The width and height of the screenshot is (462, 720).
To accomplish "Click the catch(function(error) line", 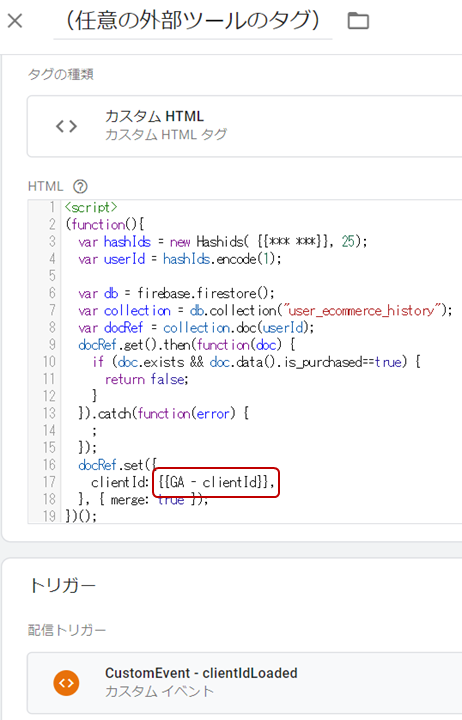I will pos(163,414).
